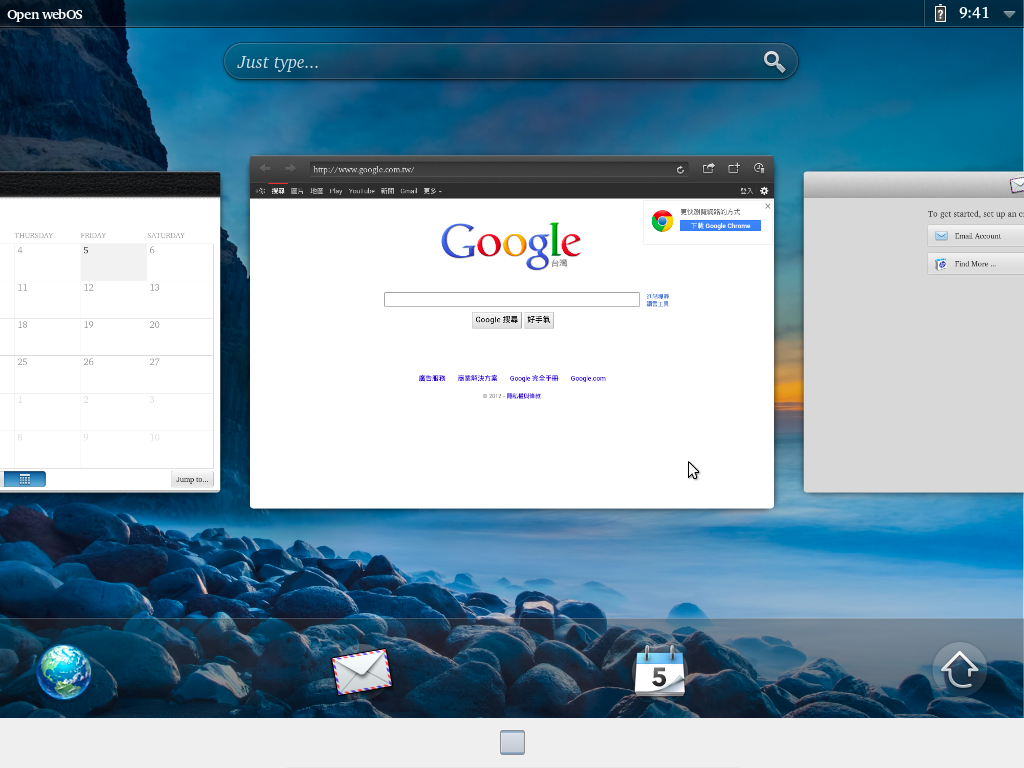Image resolution: width=1024 pixels, height=768 pixels.
Task: Select YouTube in Google's navigation bar
Action: click(361, 191)
